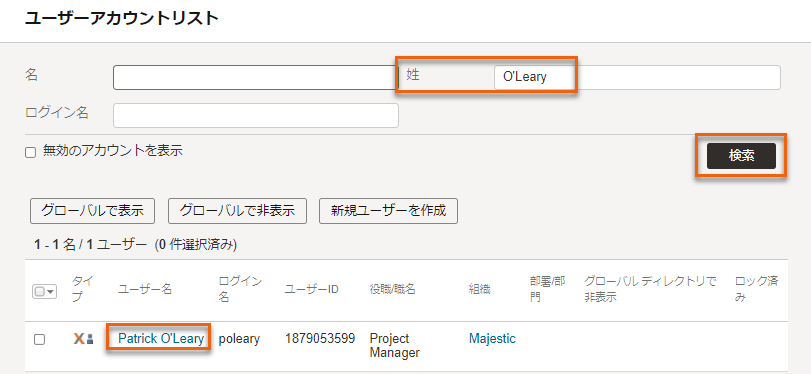
Task: Click the 検索 search button
Action: (x=741, y=156)
